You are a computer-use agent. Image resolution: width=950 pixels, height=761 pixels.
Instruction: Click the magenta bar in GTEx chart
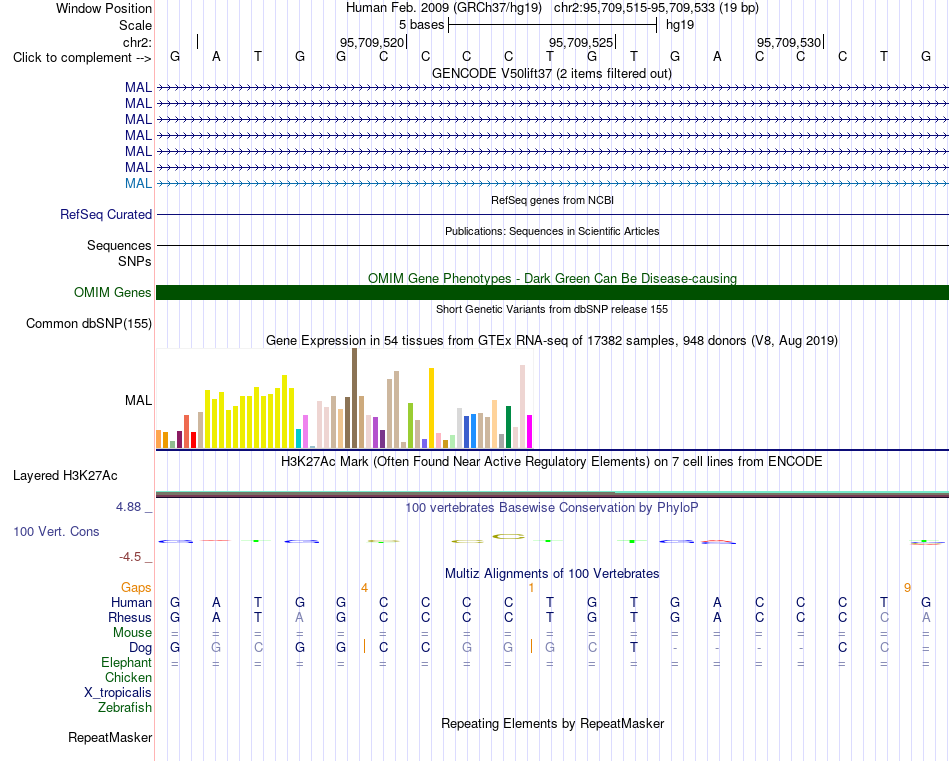[530, 431]
